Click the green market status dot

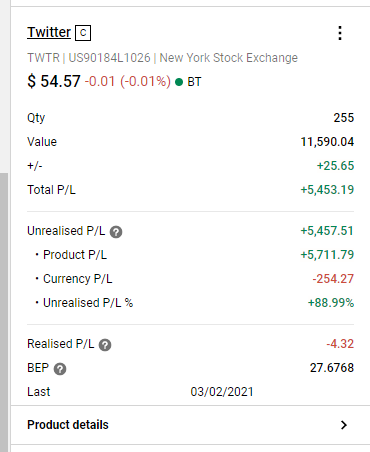(x=179, y=82)
